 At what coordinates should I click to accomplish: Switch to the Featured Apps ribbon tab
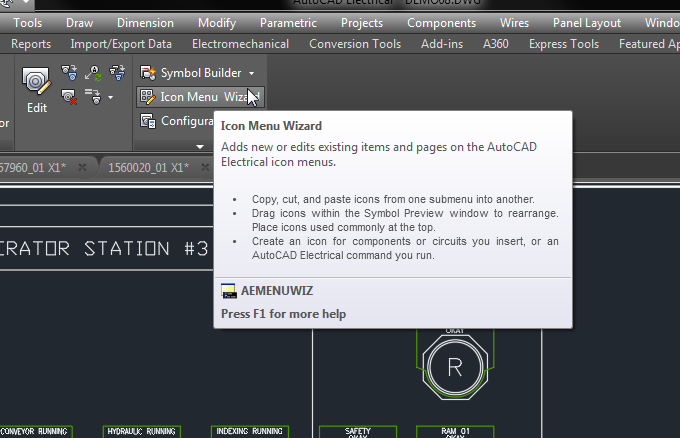[649, 44]
